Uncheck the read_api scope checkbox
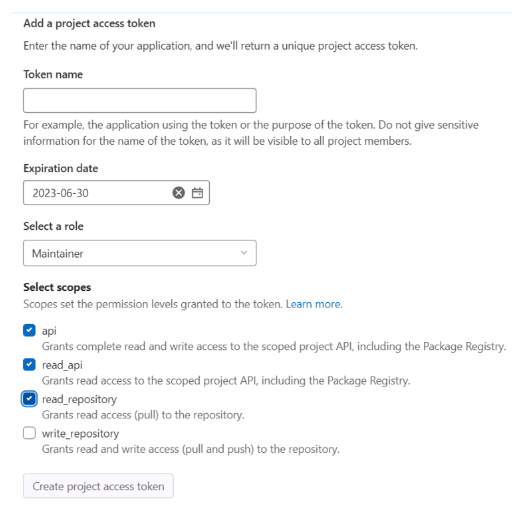The width and height of the screenshot is (525, 510). 29,364
